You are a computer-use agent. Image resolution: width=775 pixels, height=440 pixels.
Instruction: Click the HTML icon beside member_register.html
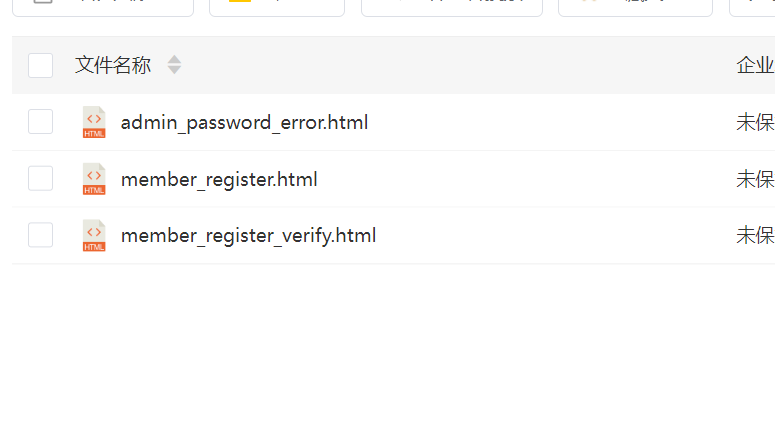tap(94, 179)
